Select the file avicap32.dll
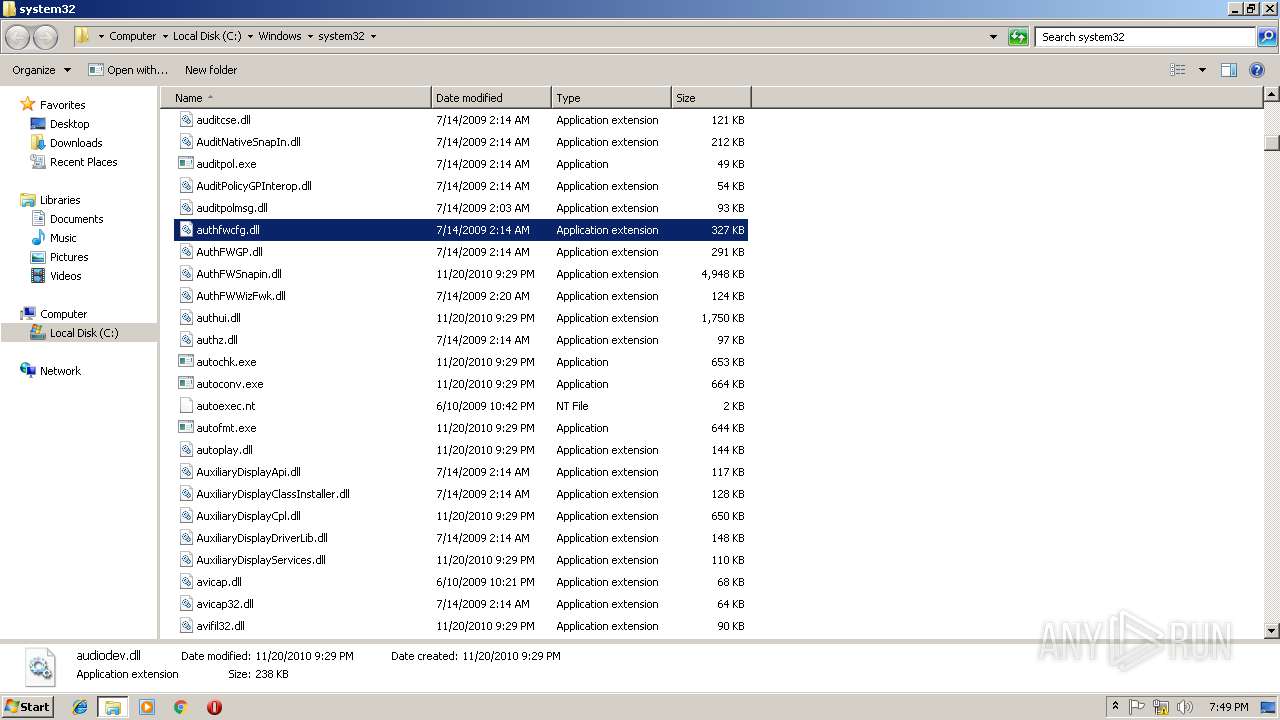 462,604
